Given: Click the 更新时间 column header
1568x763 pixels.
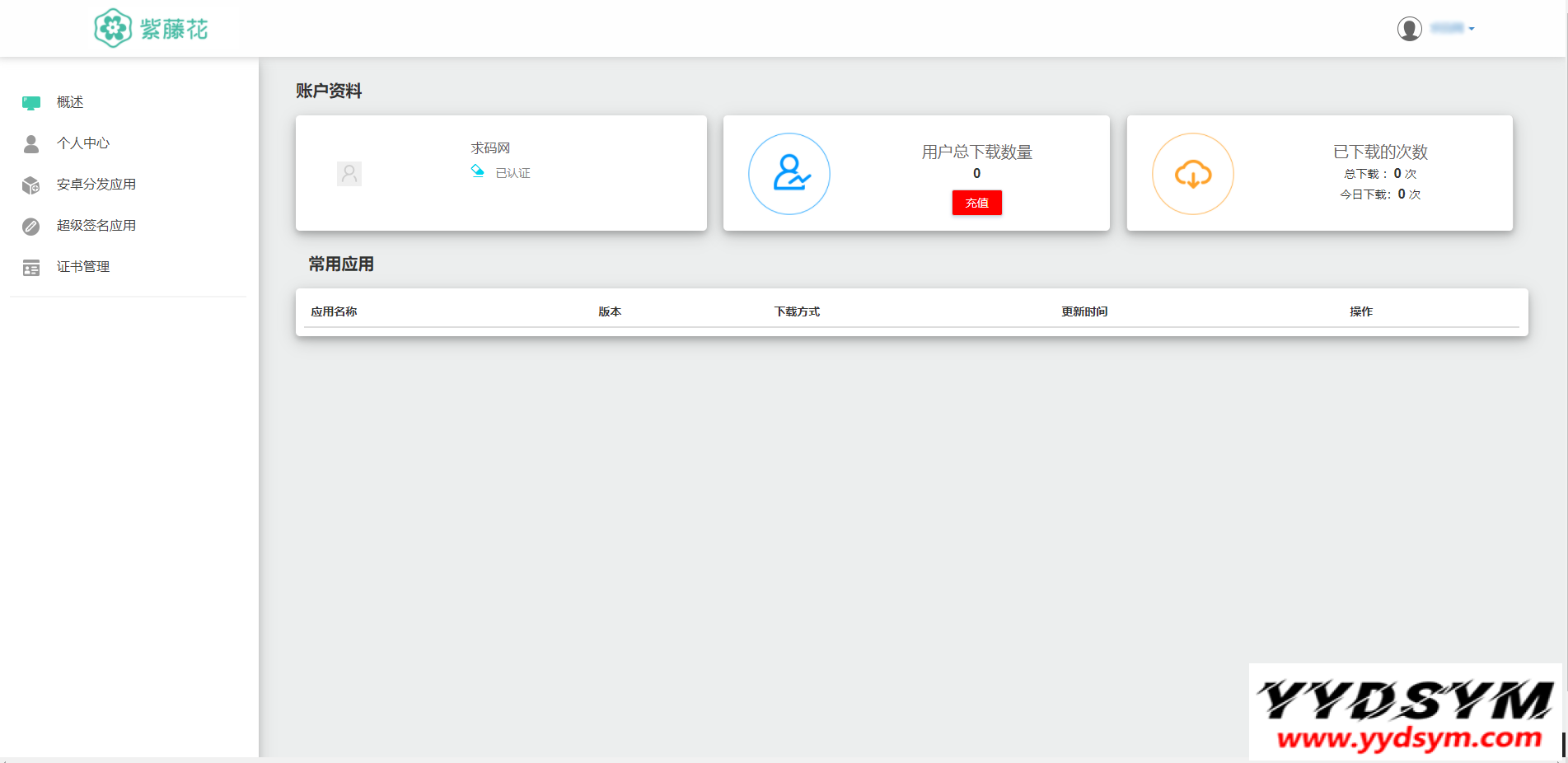Looking at the screenshot, I should point(1084,311).
